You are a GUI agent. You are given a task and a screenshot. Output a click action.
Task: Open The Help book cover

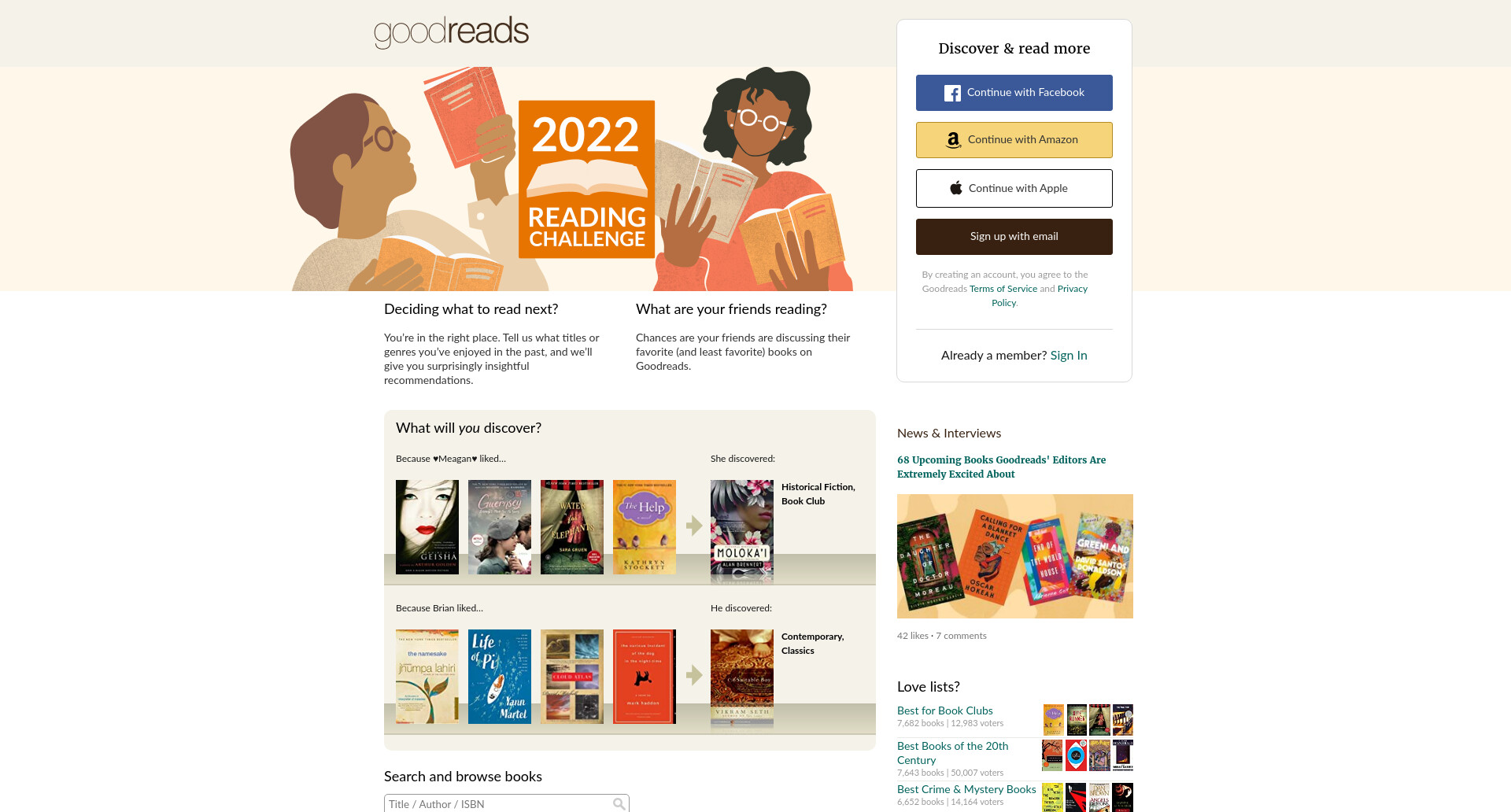click(x=644, y=527)
